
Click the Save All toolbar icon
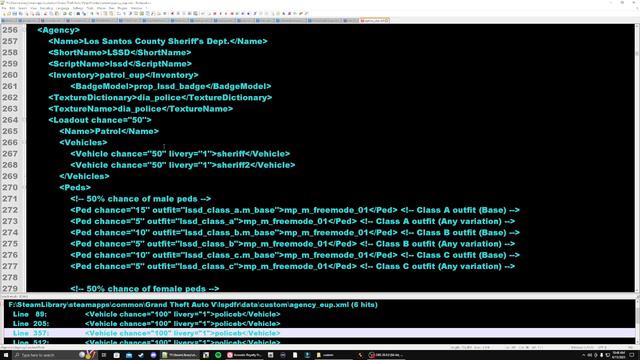pos(20,13)
